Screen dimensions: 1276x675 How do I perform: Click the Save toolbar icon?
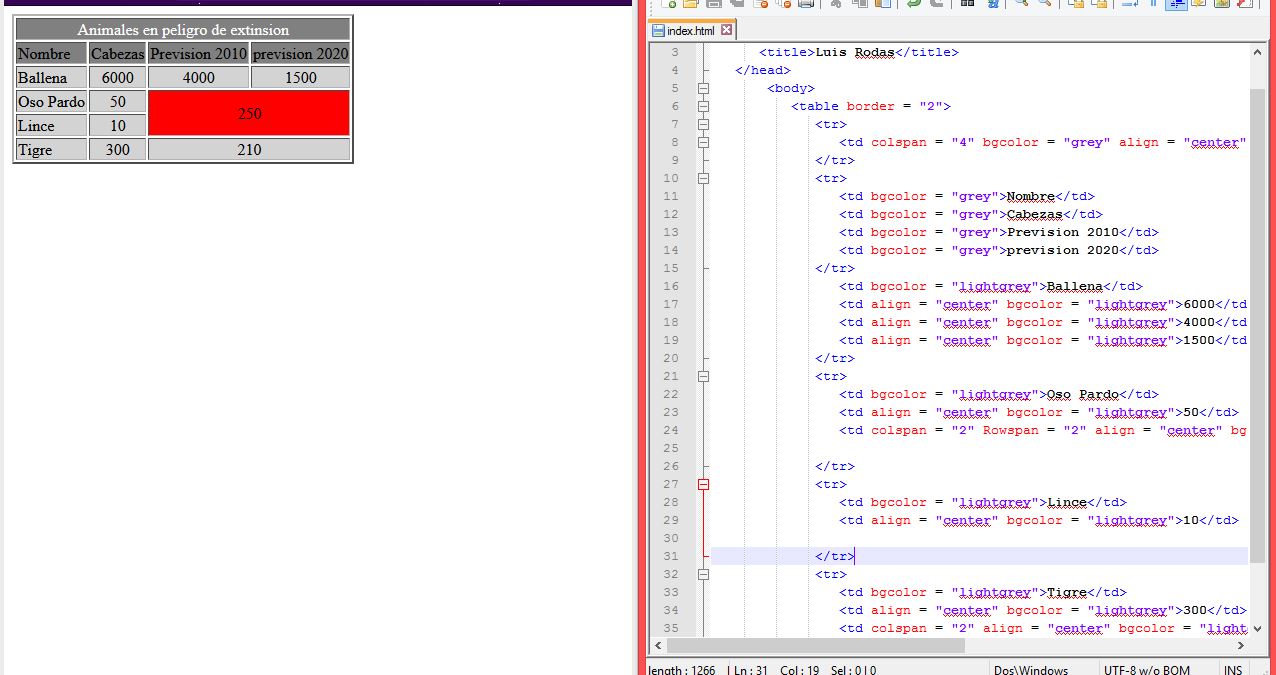714,4
